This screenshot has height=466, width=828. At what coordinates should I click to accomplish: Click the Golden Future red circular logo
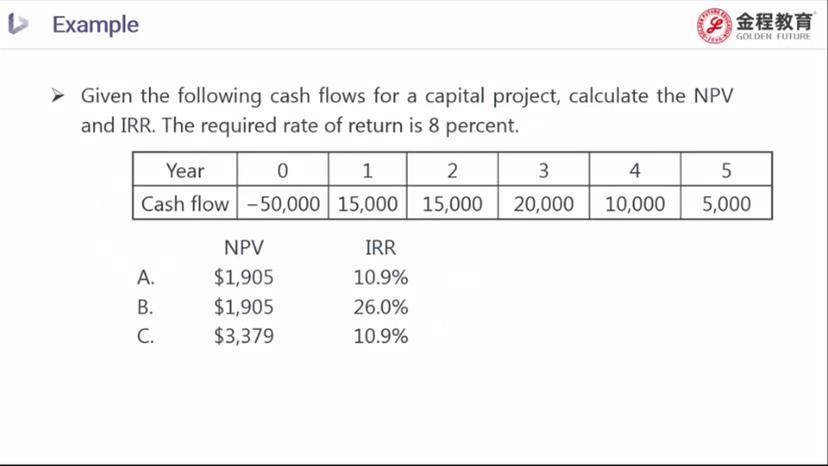point(714,25)
